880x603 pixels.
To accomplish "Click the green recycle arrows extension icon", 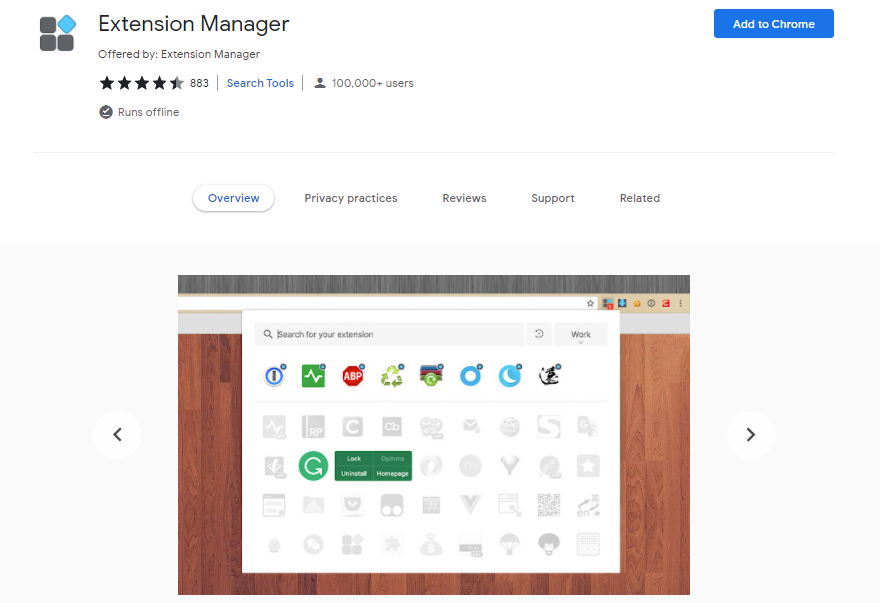I will coord(391,376).
